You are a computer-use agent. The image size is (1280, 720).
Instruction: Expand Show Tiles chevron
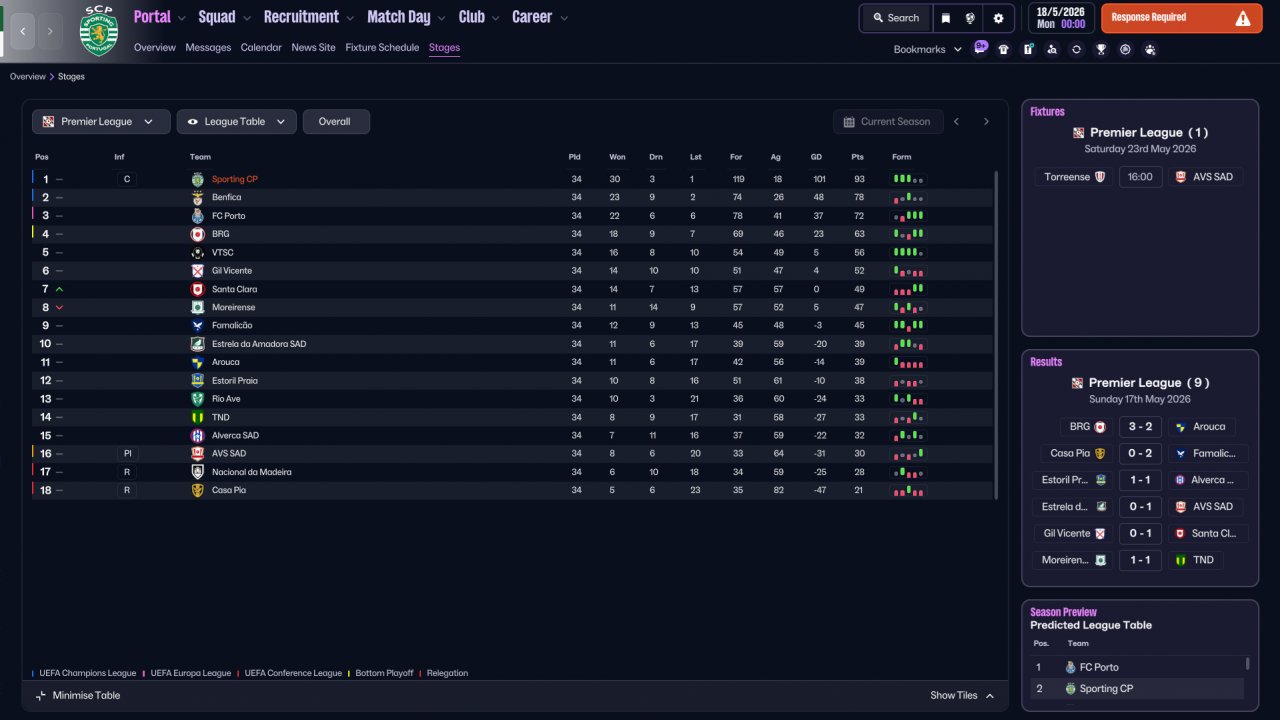pos(990,696)
